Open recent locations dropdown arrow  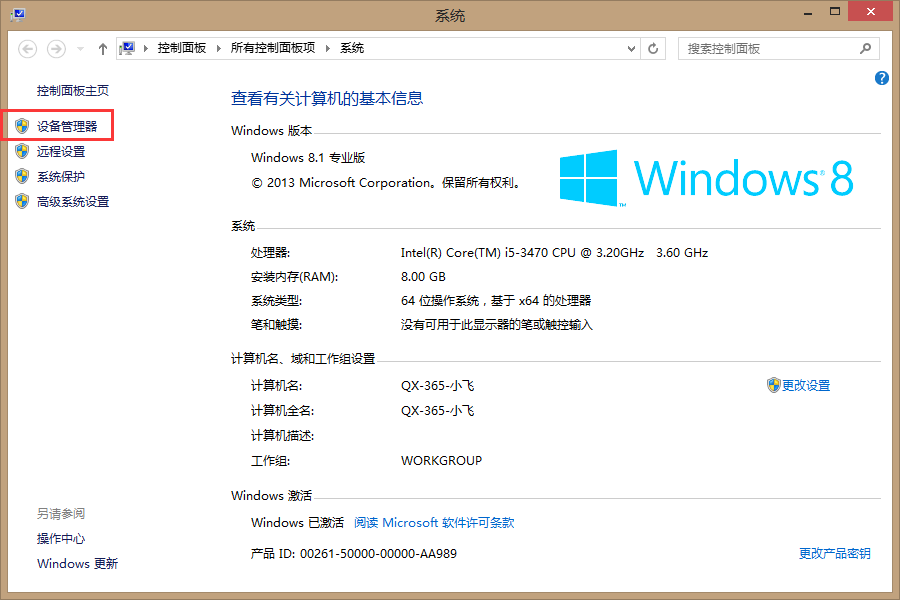coord(80,49)
